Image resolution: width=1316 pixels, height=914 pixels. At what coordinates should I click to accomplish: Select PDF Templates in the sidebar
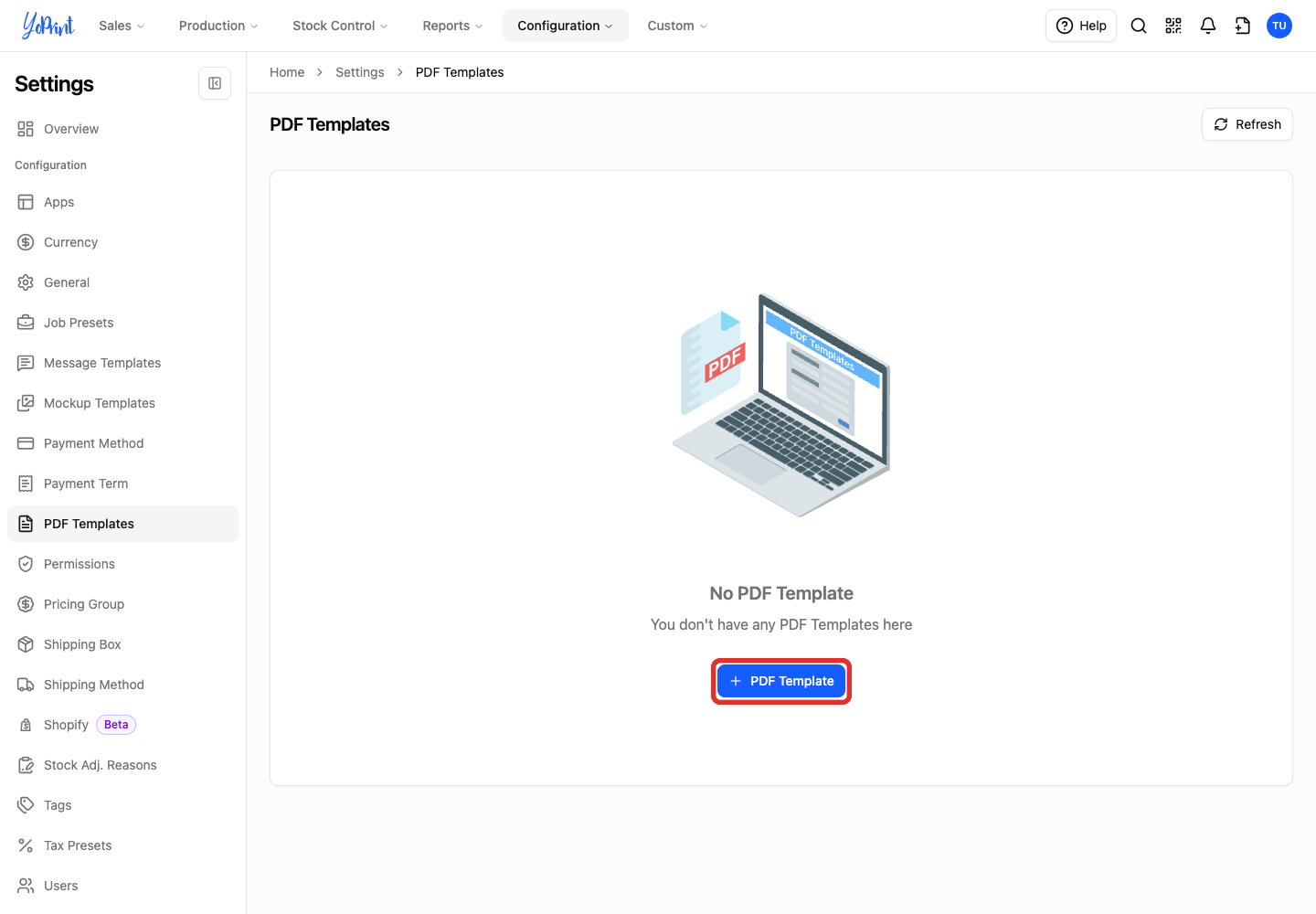point(122,524)
